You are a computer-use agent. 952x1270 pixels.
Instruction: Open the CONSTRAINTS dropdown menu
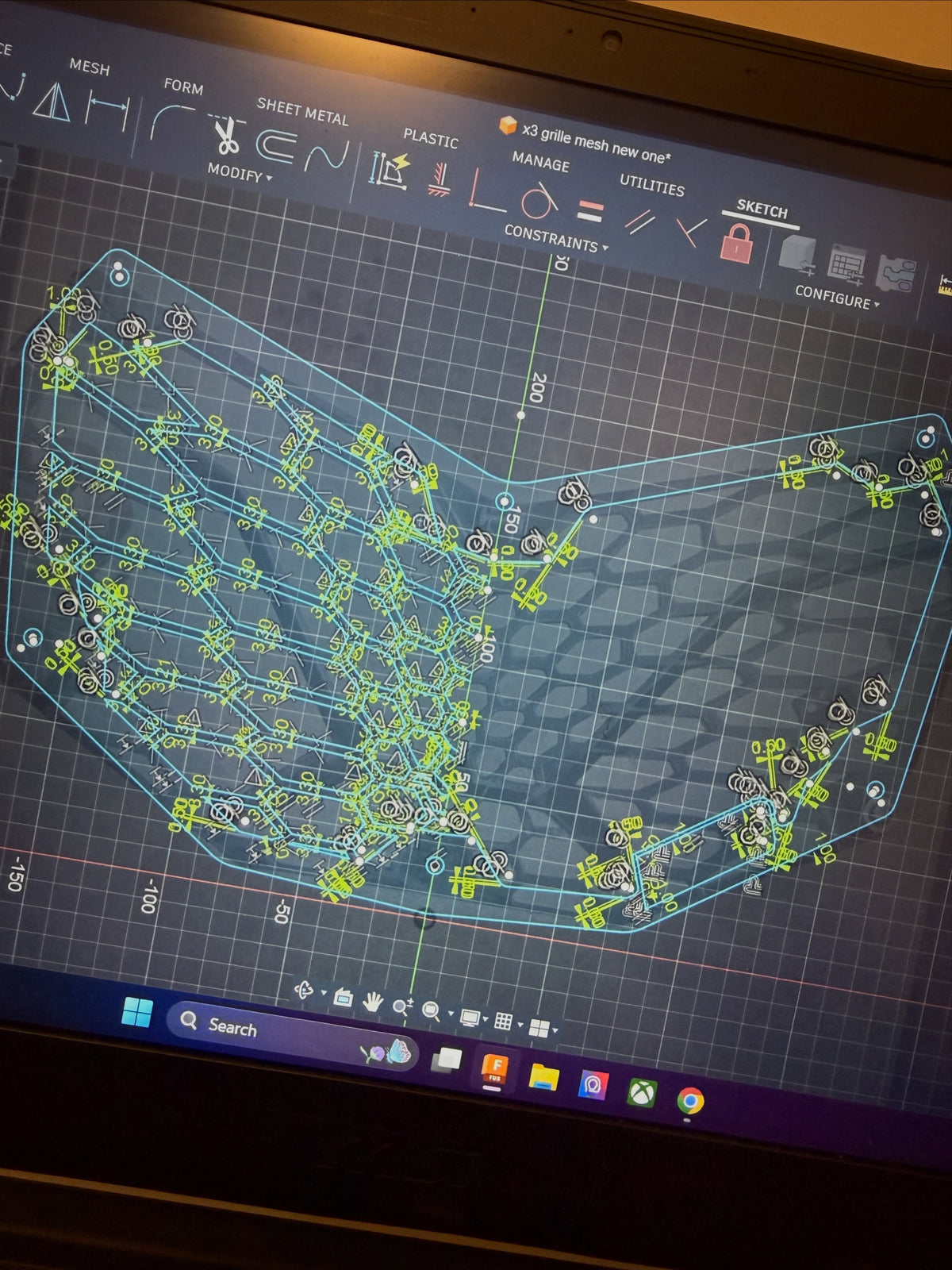pyautogui.click(x=555, y=239)
